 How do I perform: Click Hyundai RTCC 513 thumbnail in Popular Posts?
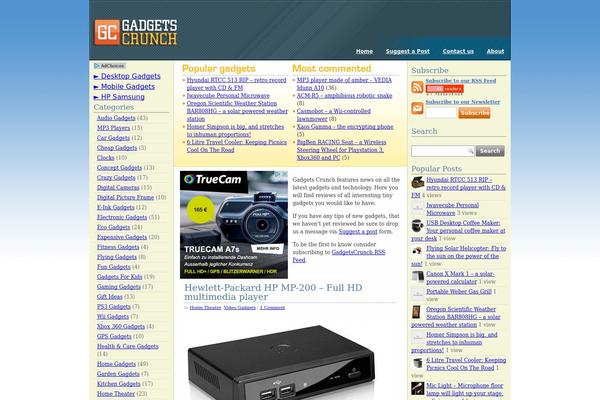pyautogui.click(x=417, y=182)
